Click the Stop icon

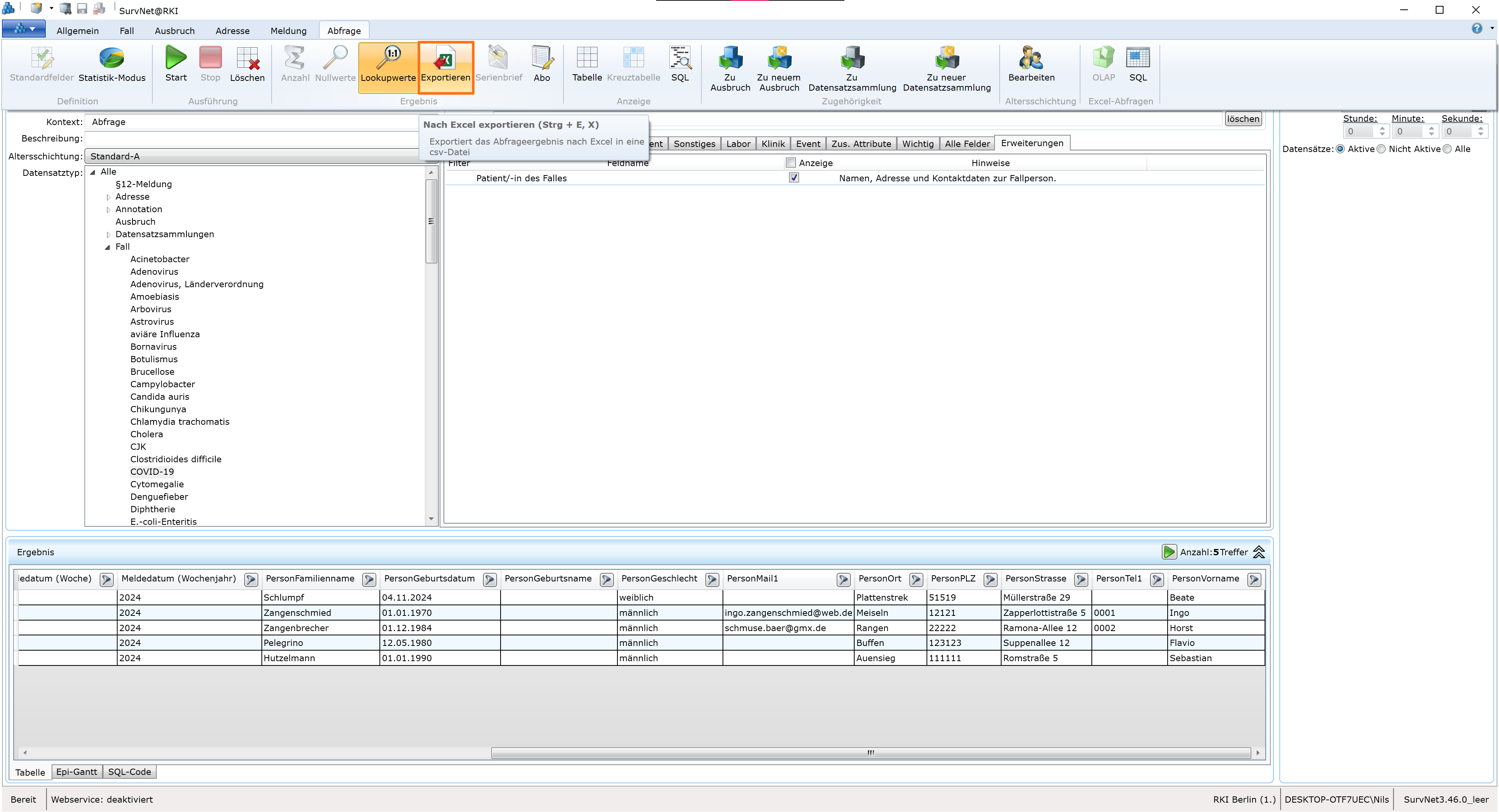tap(211, 64)
